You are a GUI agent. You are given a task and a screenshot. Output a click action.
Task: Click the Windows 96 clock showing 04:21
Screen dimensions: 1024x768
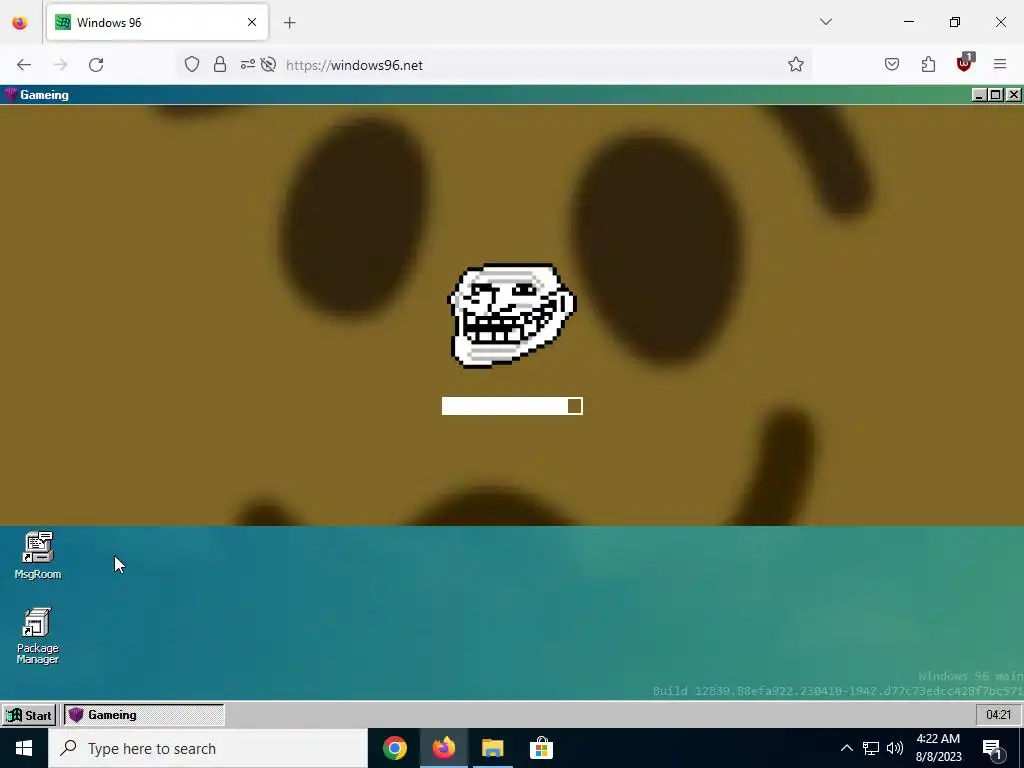click(998, 715)
